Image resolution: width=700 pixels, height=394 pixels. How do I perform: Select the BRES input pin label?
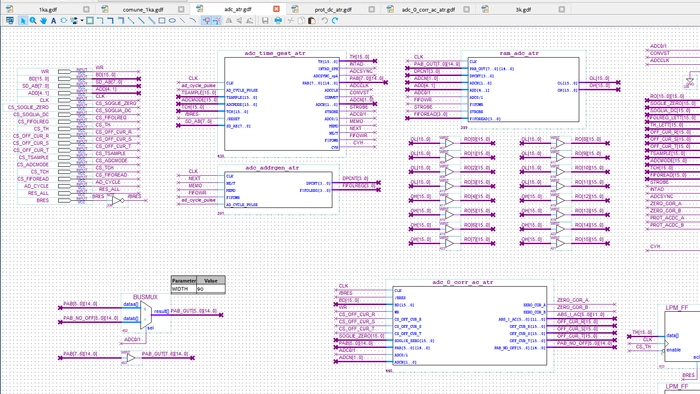tap(43, 200)
